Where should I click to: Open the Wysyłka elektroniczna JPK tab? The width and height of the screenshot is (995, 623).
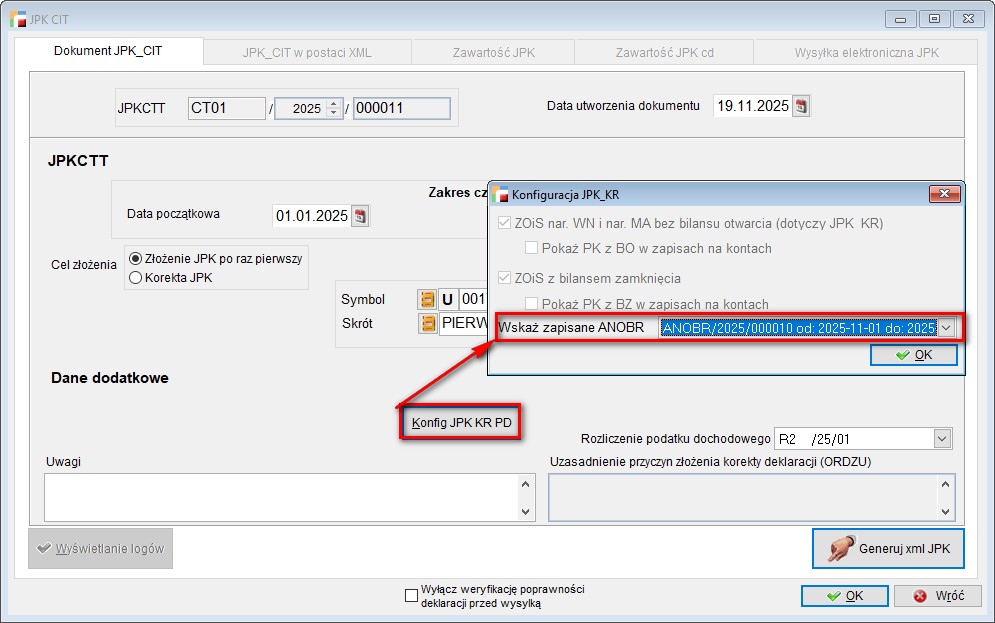click(x=868, y=52)
